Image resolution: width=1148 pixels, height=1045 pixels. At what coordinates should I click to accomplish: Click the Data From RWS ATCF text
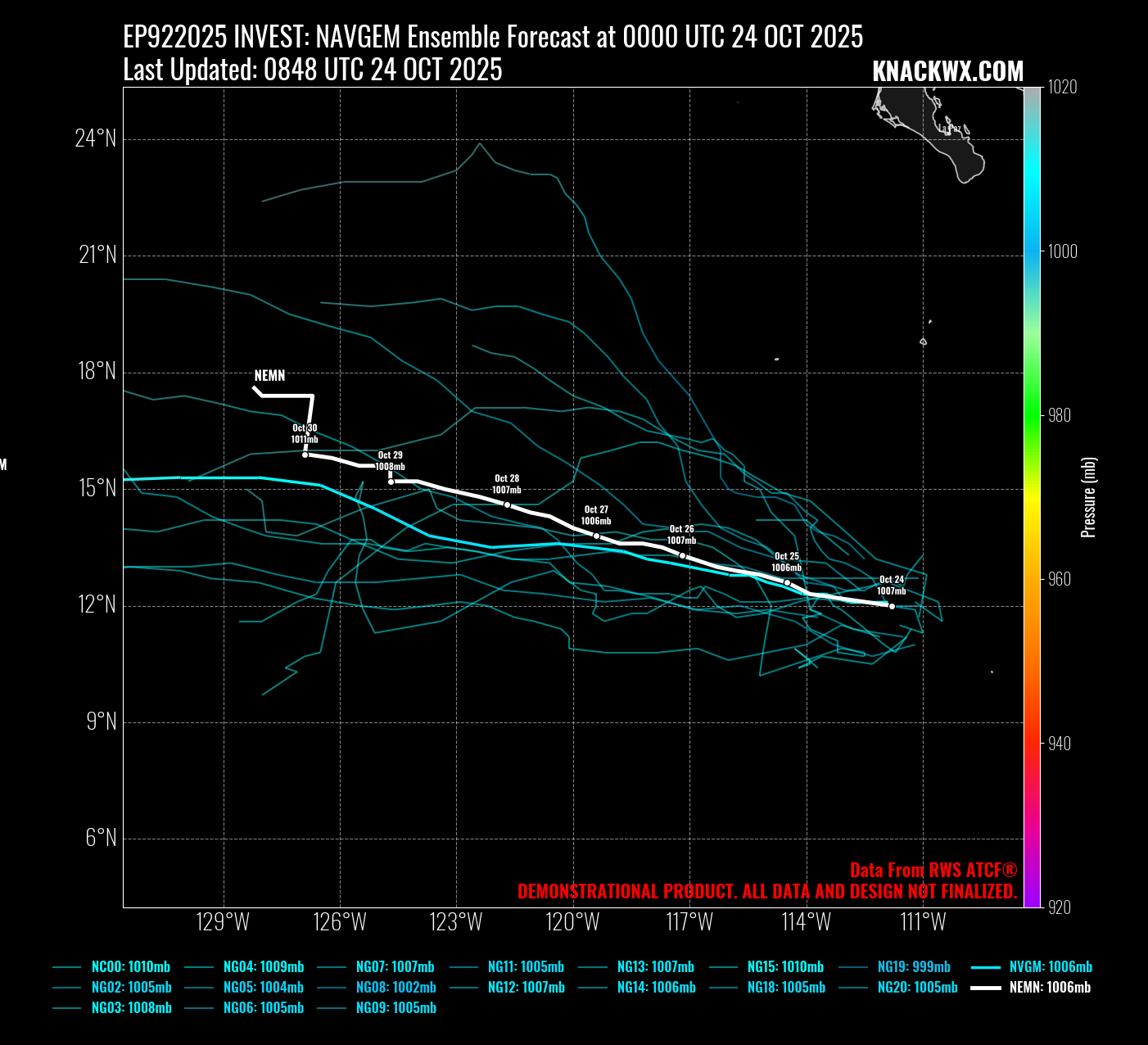pyautogui.click(x=933, y=871)
